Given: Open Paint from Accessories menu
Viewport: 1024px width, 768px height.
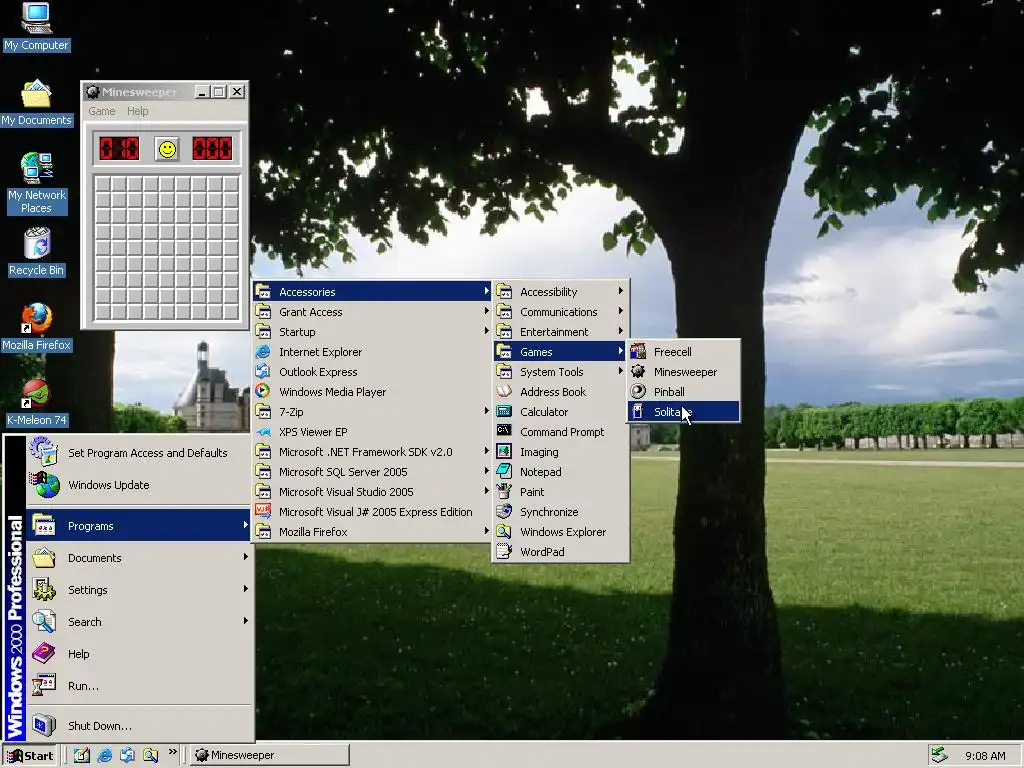Looking at the screenshot, I should pos(561,492).
